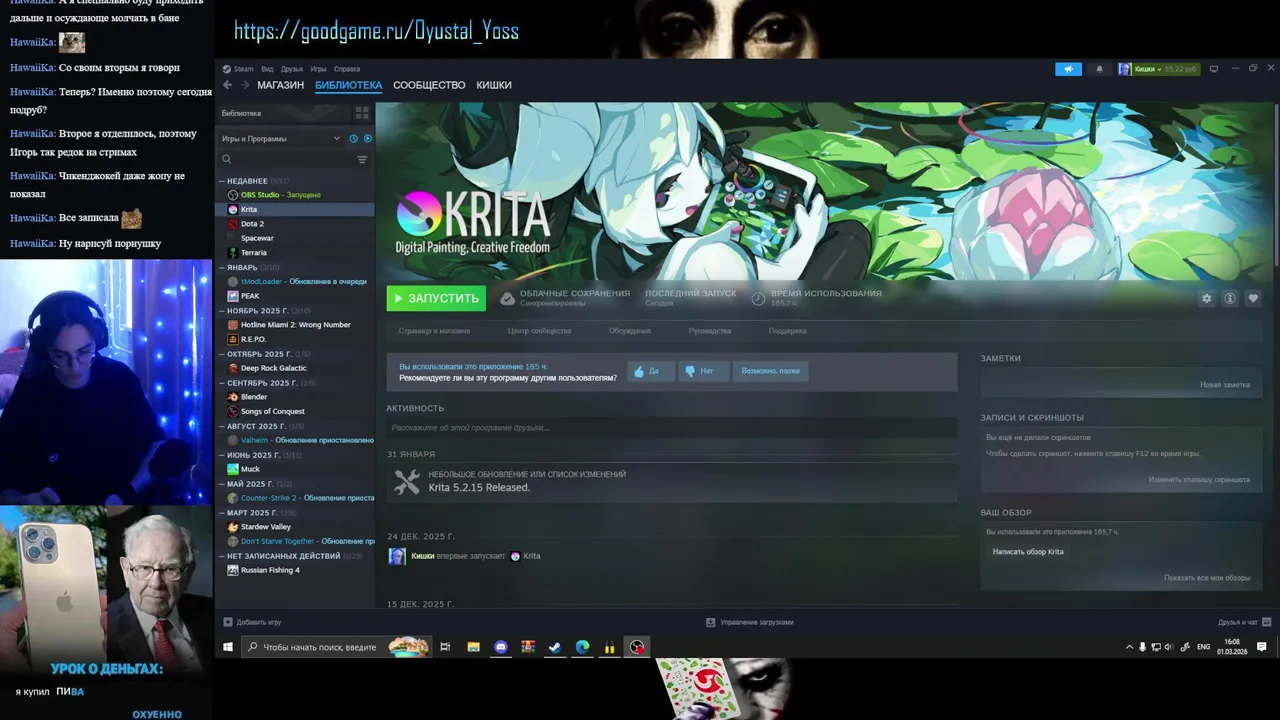Toggle sort by recent activity clock icon
The image size is (1280, 720).
tap(354, 139)
